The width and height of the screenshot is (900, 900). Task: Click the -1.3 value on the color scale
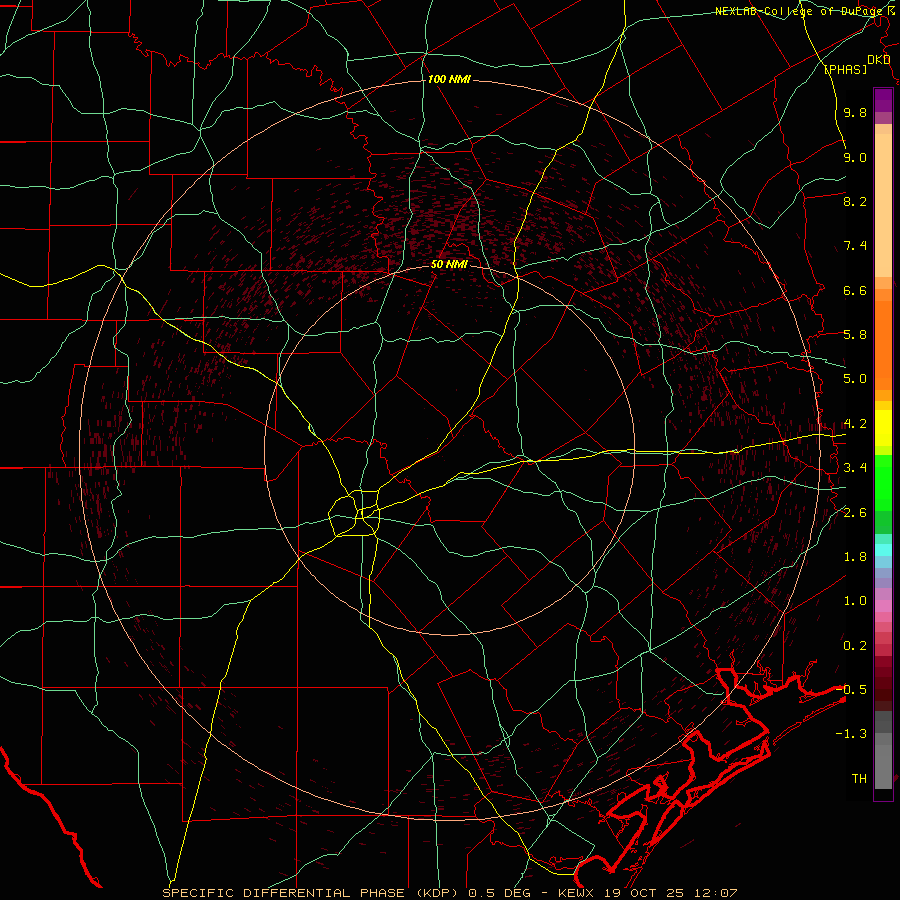(x=851, y=734)
